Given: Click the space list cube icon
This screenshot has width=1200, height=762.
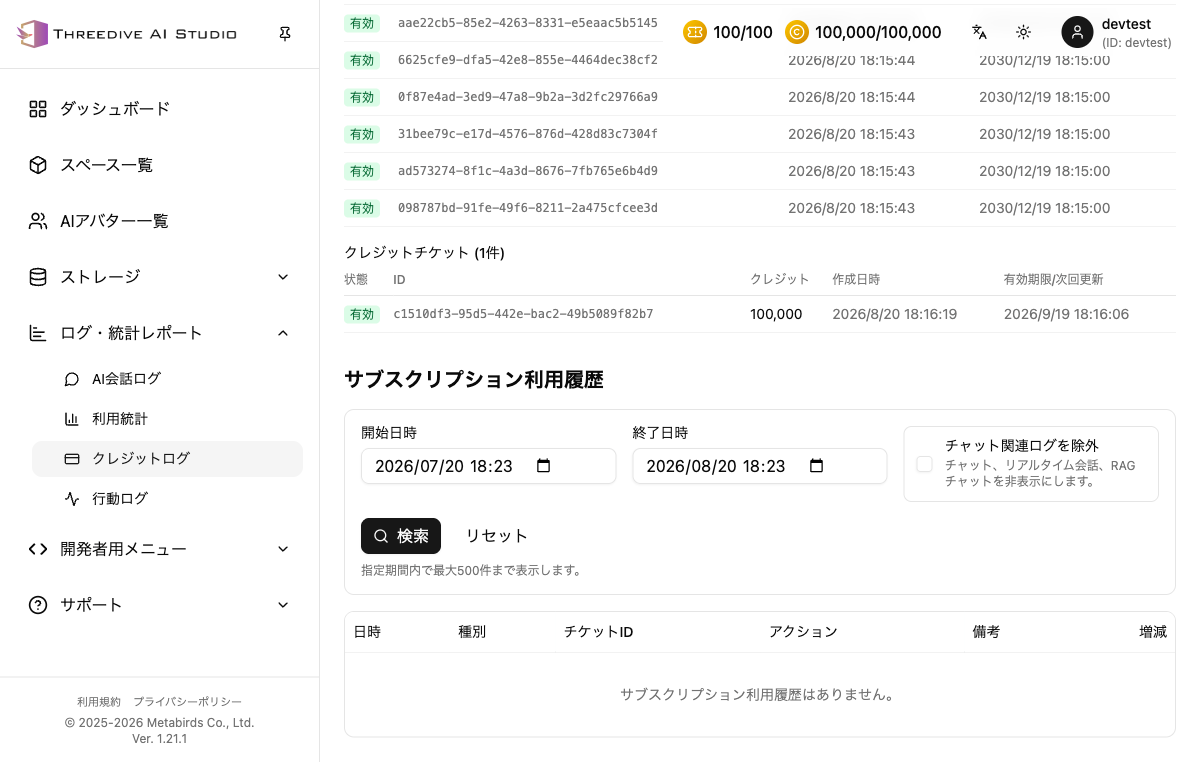Looking at the screenshot, I should pyautogui.click(x=38, y=165).
